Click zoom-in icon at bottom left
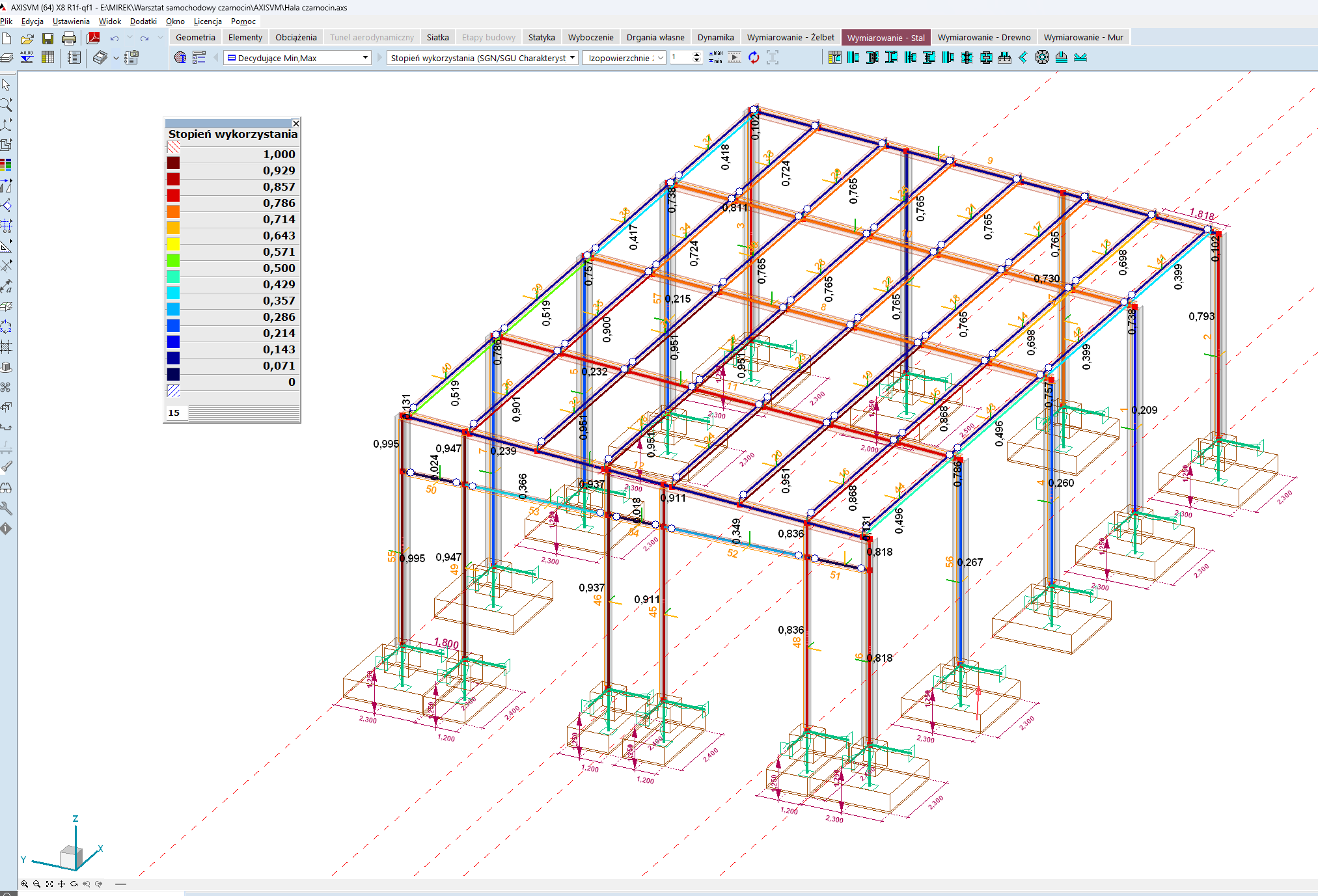1318x896 pixels. (24, 884)
